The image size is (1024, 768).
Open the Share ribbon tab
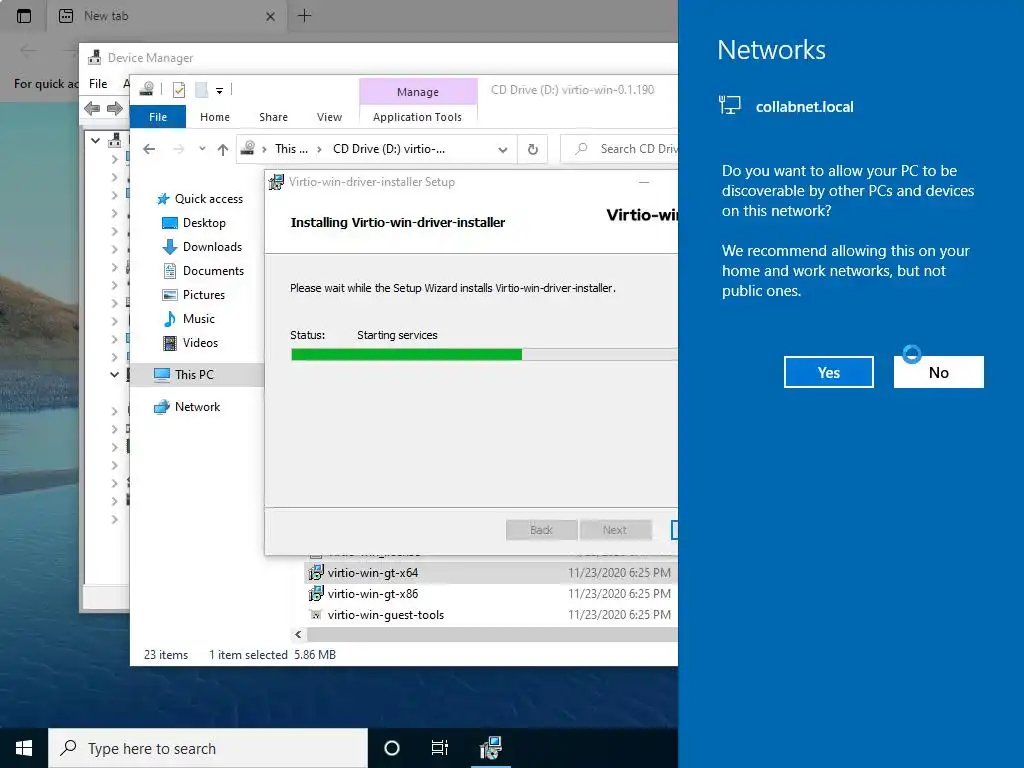coord(273,117)
